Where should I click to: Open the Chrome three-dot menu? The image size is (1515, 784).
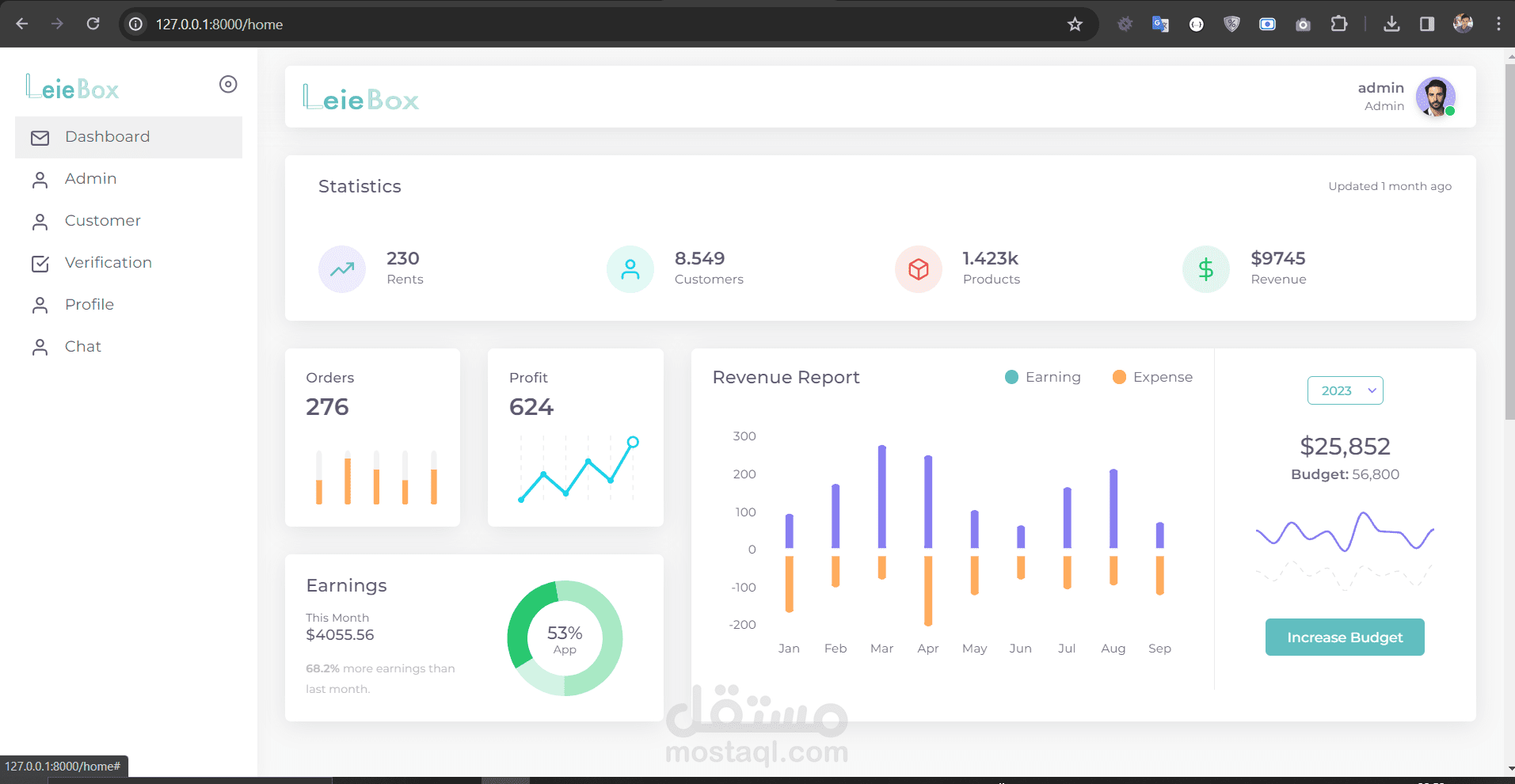pyautogui.click(x=1498, y=24)
